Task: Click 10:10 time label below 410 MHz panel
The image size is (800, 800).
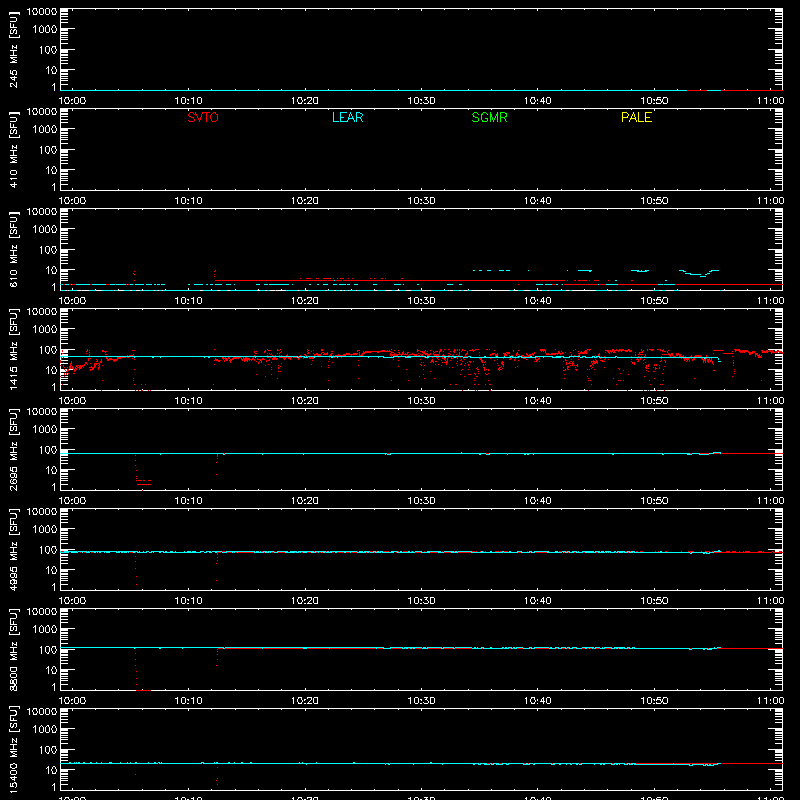Action: pyautogui.click(x=189, y=201)
